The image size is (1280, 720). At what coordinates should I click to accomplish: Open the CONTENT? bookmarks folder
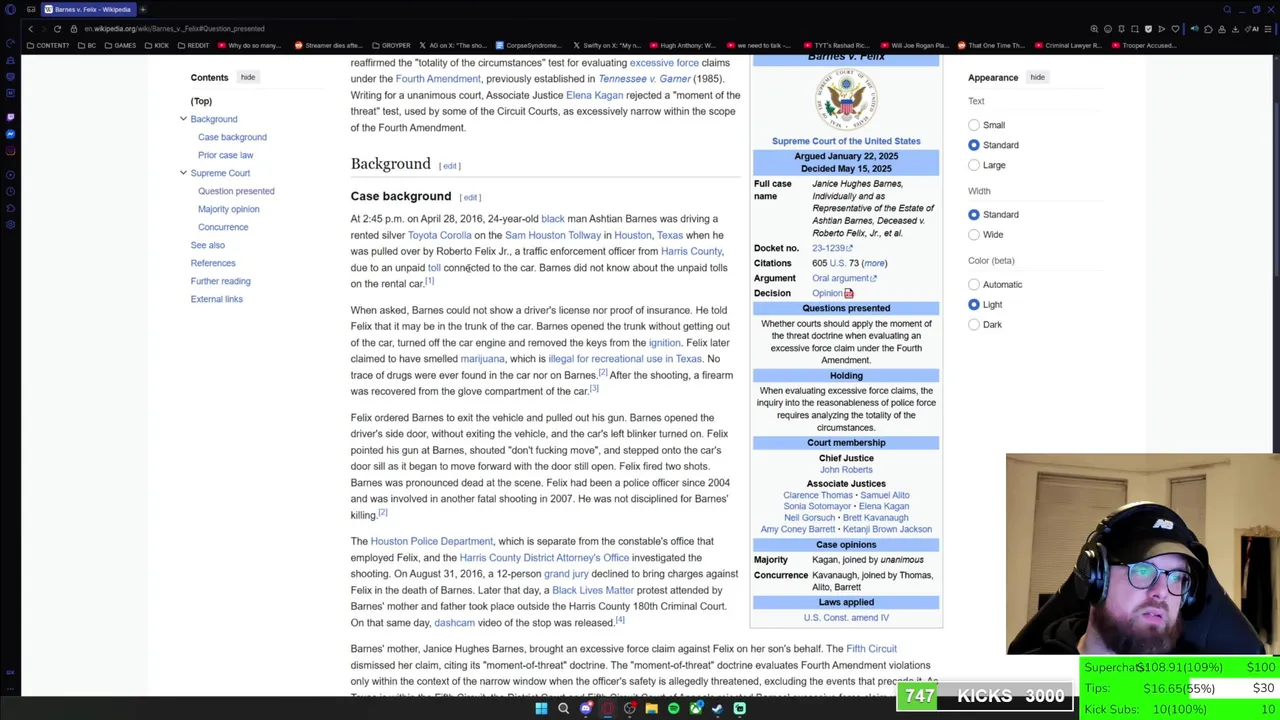tap(49, 45)
